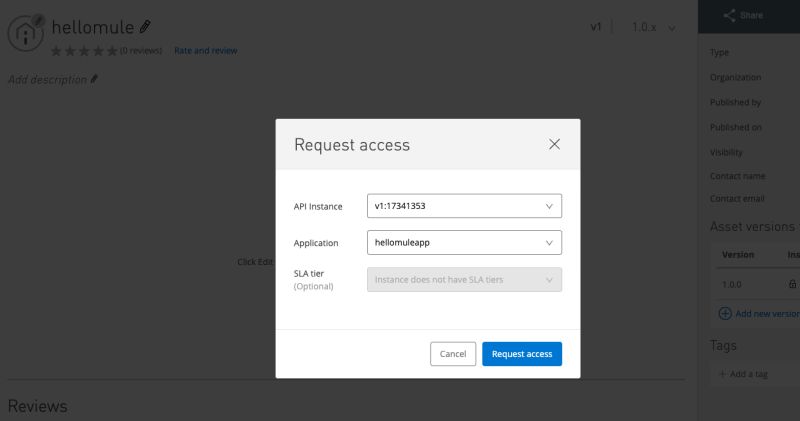Click the Asset versions heading
This screenshot has width=800, height=421.
point(753,227)
